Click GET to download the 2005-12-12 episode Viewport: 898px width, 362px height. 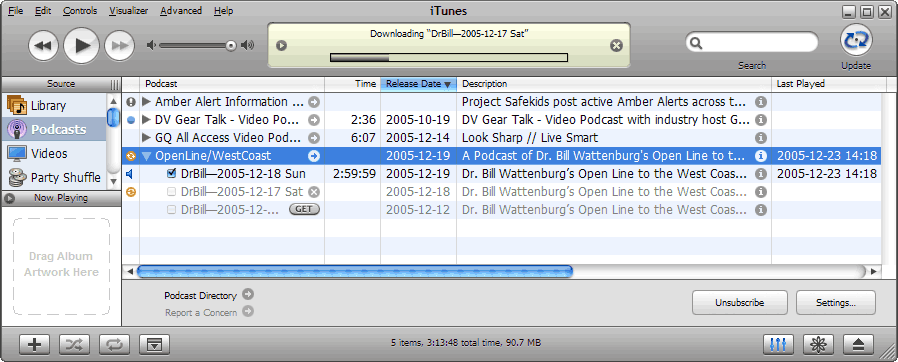[x=304, y=209]
